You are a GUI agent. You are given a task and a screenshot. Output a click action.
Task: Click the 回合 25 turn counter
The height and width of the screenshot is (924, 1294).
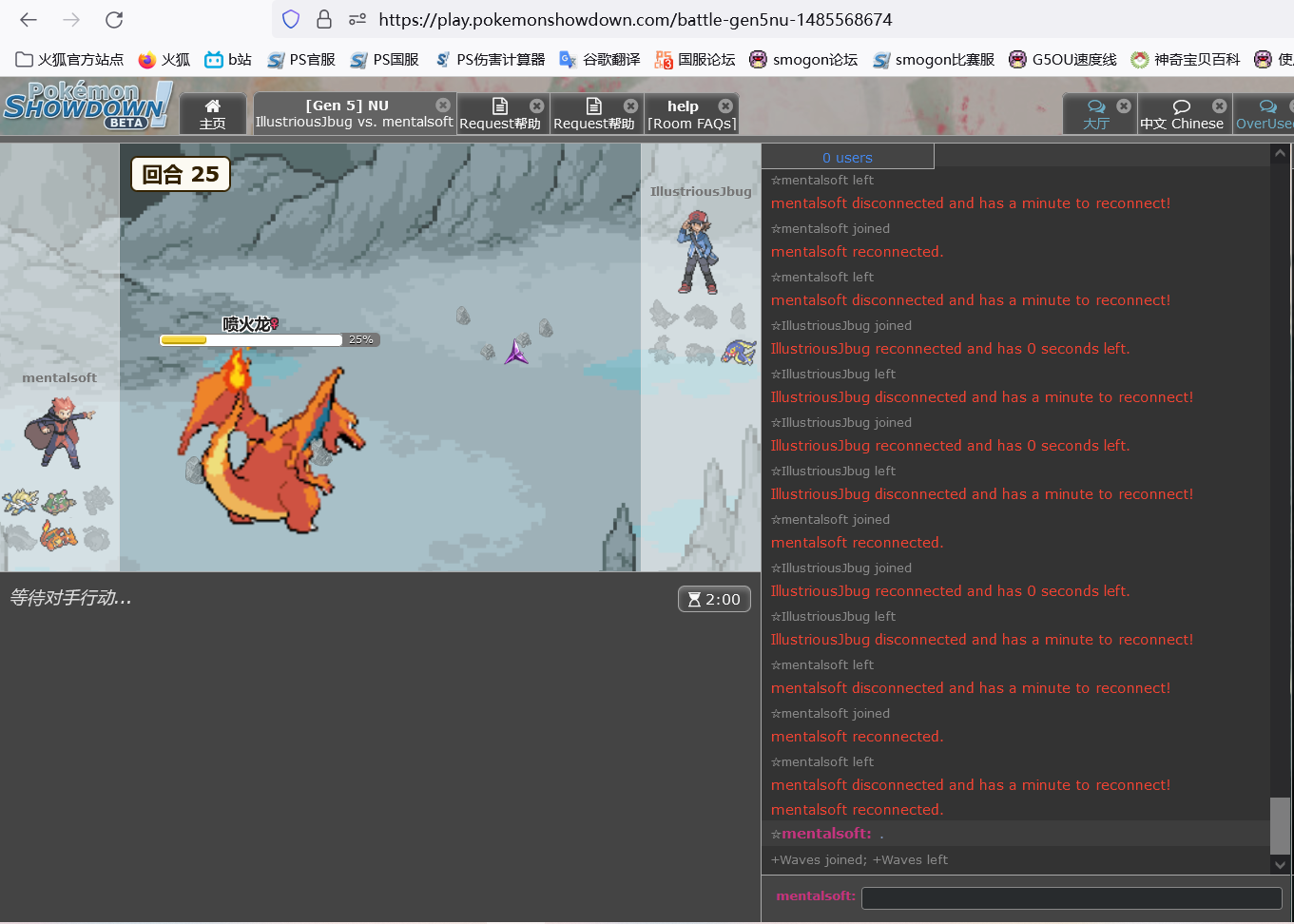coord(181,174)
